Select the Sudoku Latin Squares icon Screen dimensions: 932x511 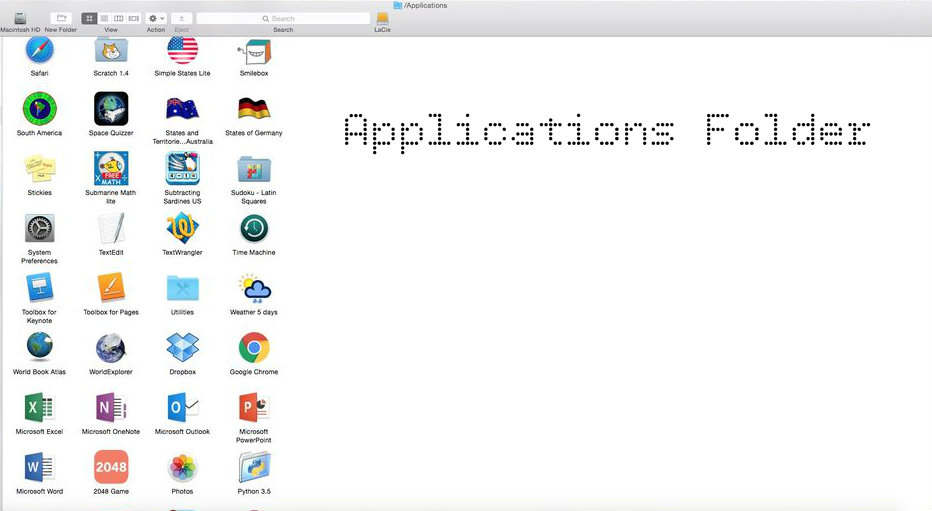tap(254, 170)
